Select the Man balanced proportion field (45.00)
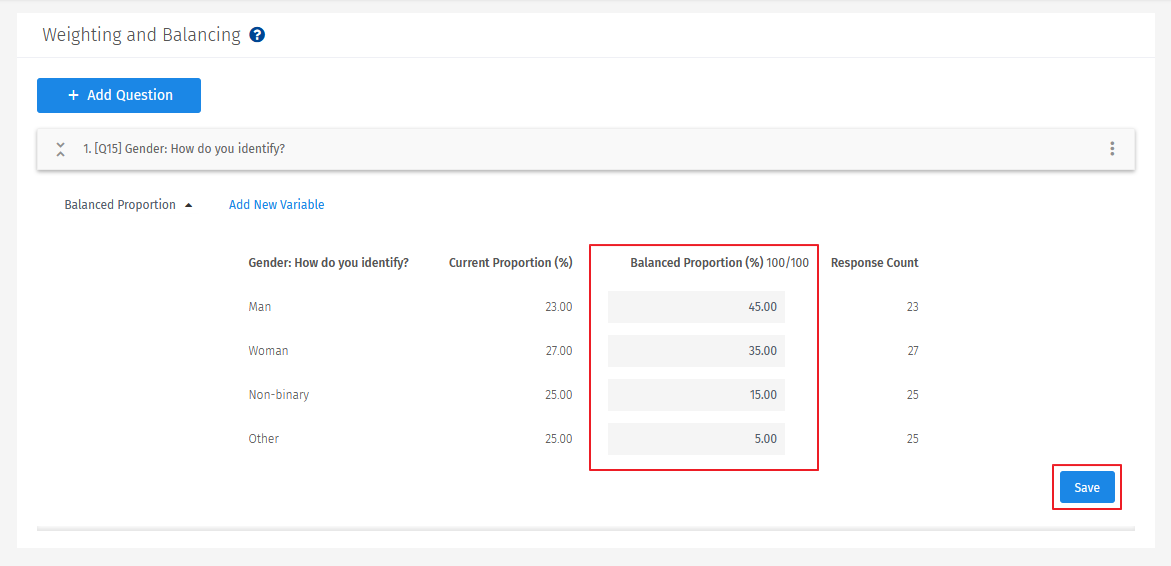The width and height of the screenshot is (1171, 566). [x=696, y=307]
